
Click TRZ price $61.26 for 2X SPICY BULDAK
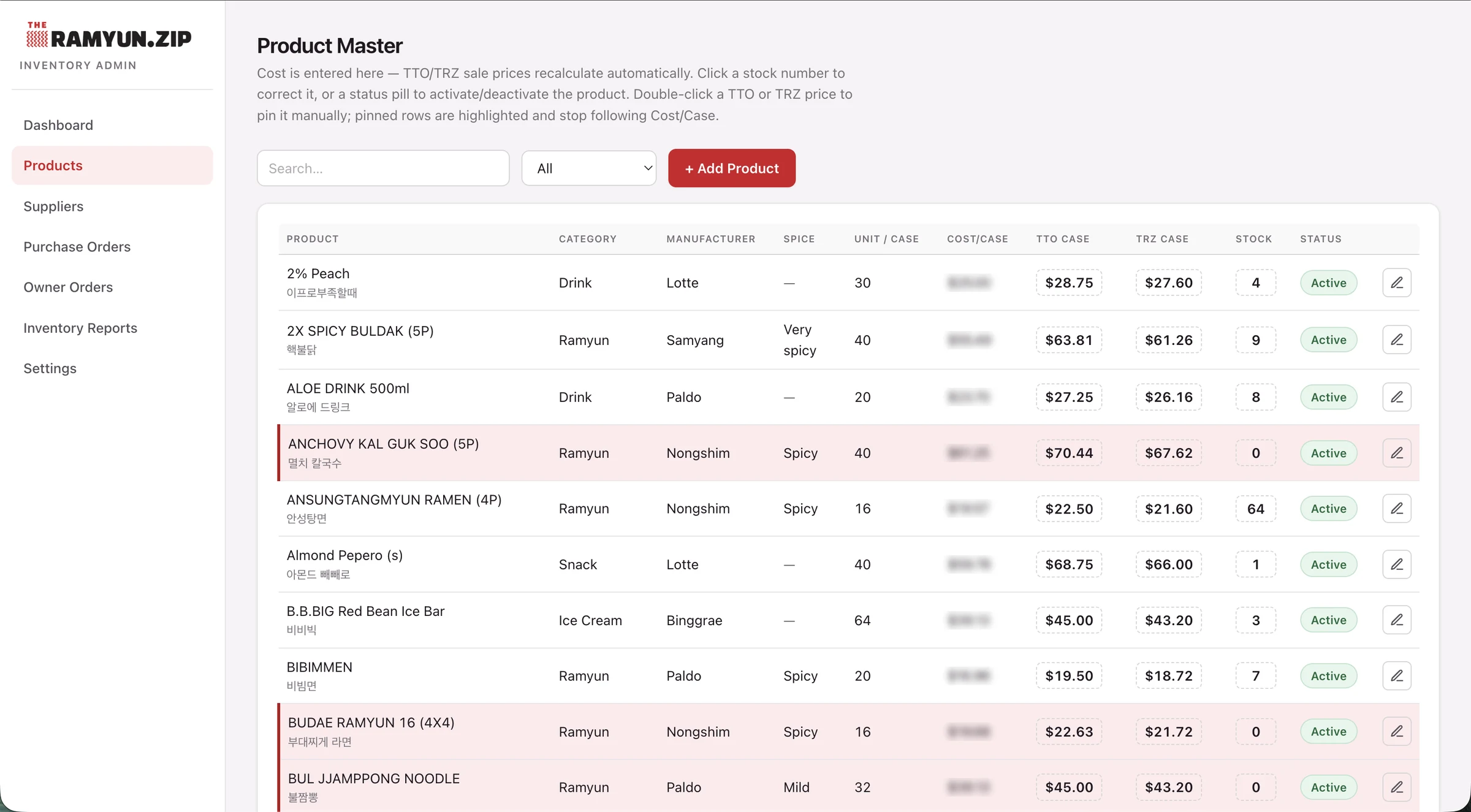1169,340
